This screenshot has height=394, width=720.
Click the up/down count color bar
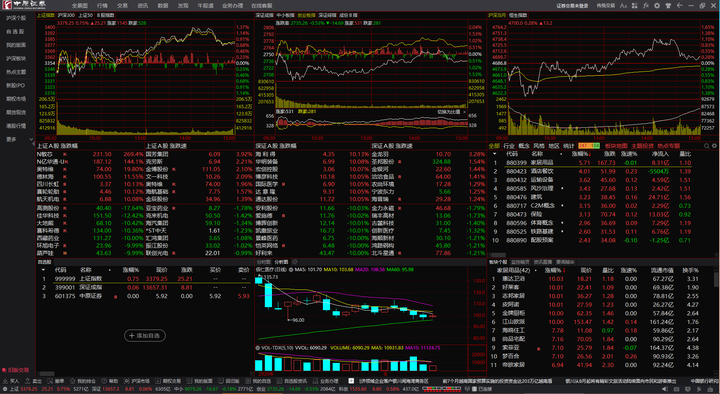coord(589,146)
